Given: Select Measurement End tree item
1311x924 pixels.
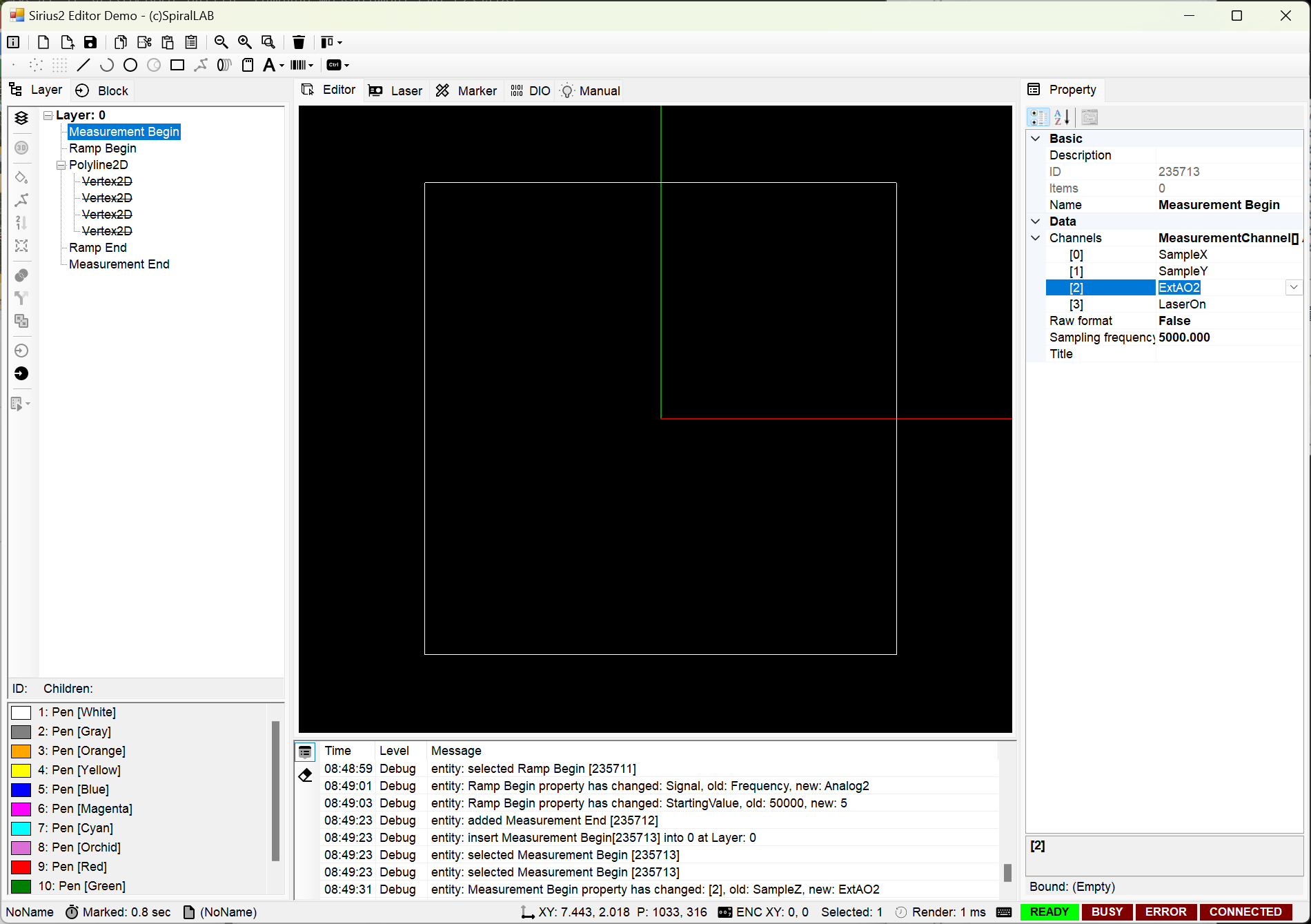Looking at the screenshot, I should click(119, 264).
